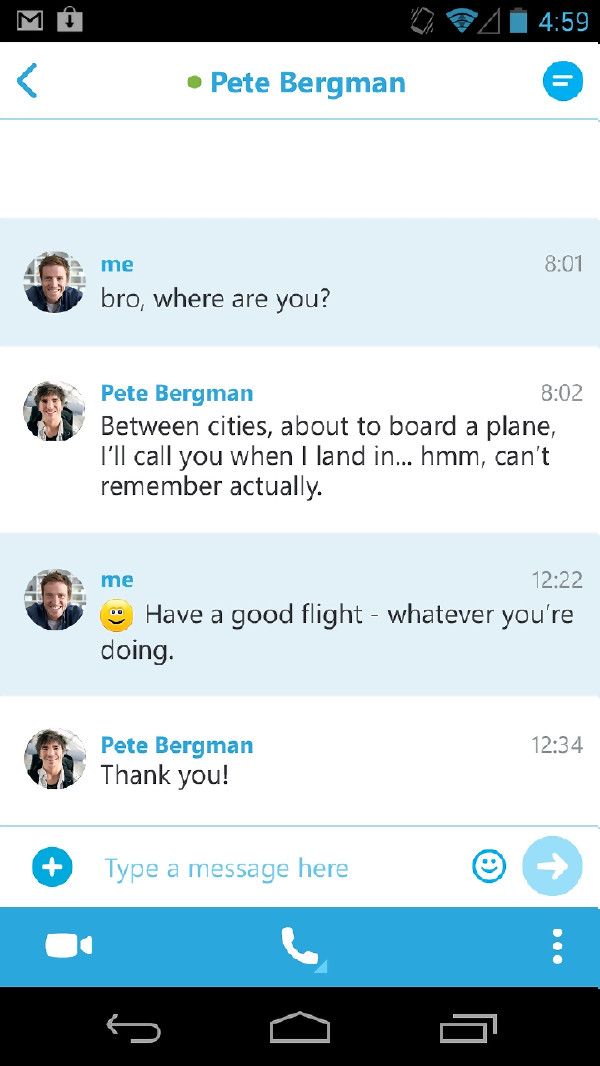
Task: Select the "Have a good flight" message
Action: tap(300, 614)
